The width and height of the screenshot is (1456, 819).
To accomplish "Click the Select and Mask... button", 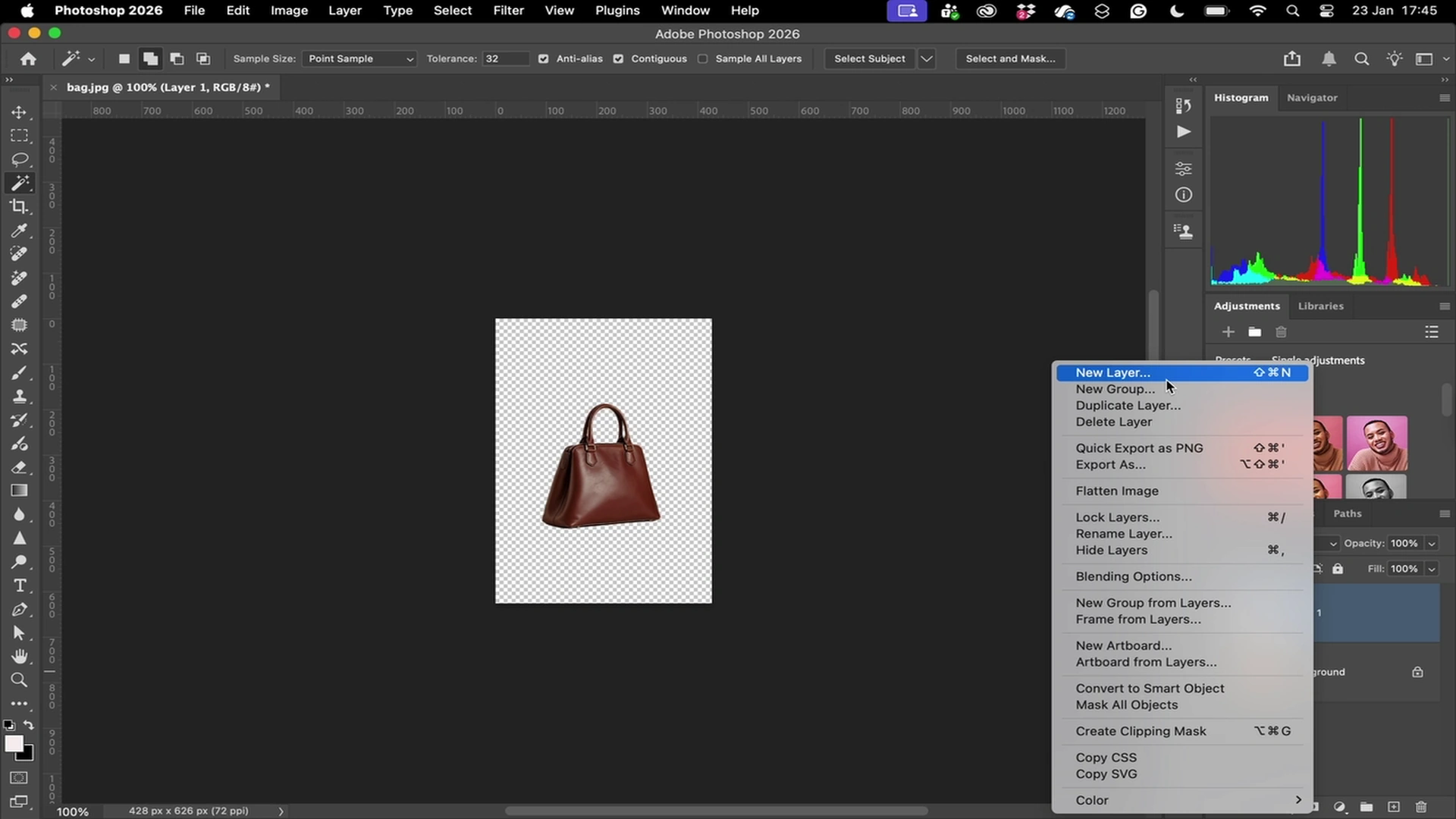I will click(1010, 58).
